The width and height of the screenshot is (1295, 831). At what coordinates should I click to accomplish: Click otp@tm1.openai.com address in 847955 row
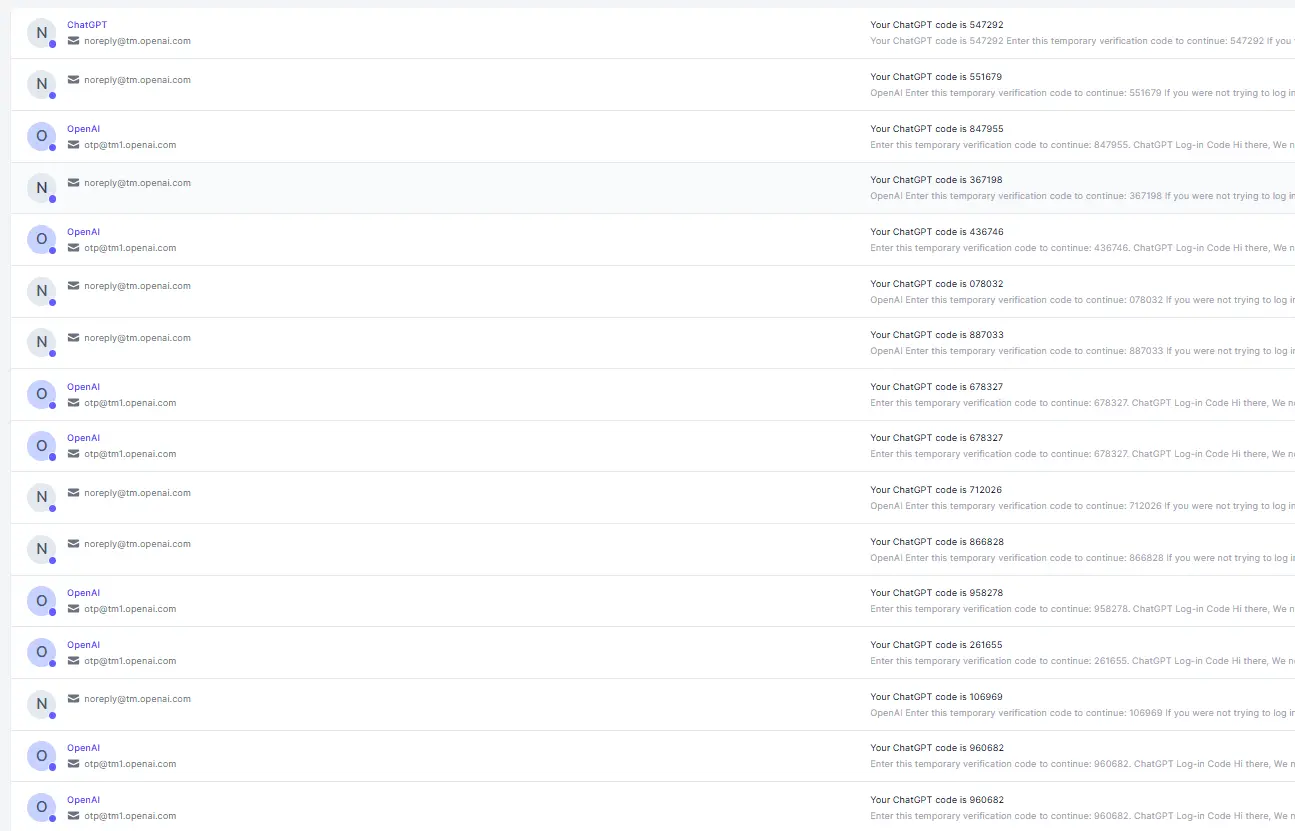point(130,145)
